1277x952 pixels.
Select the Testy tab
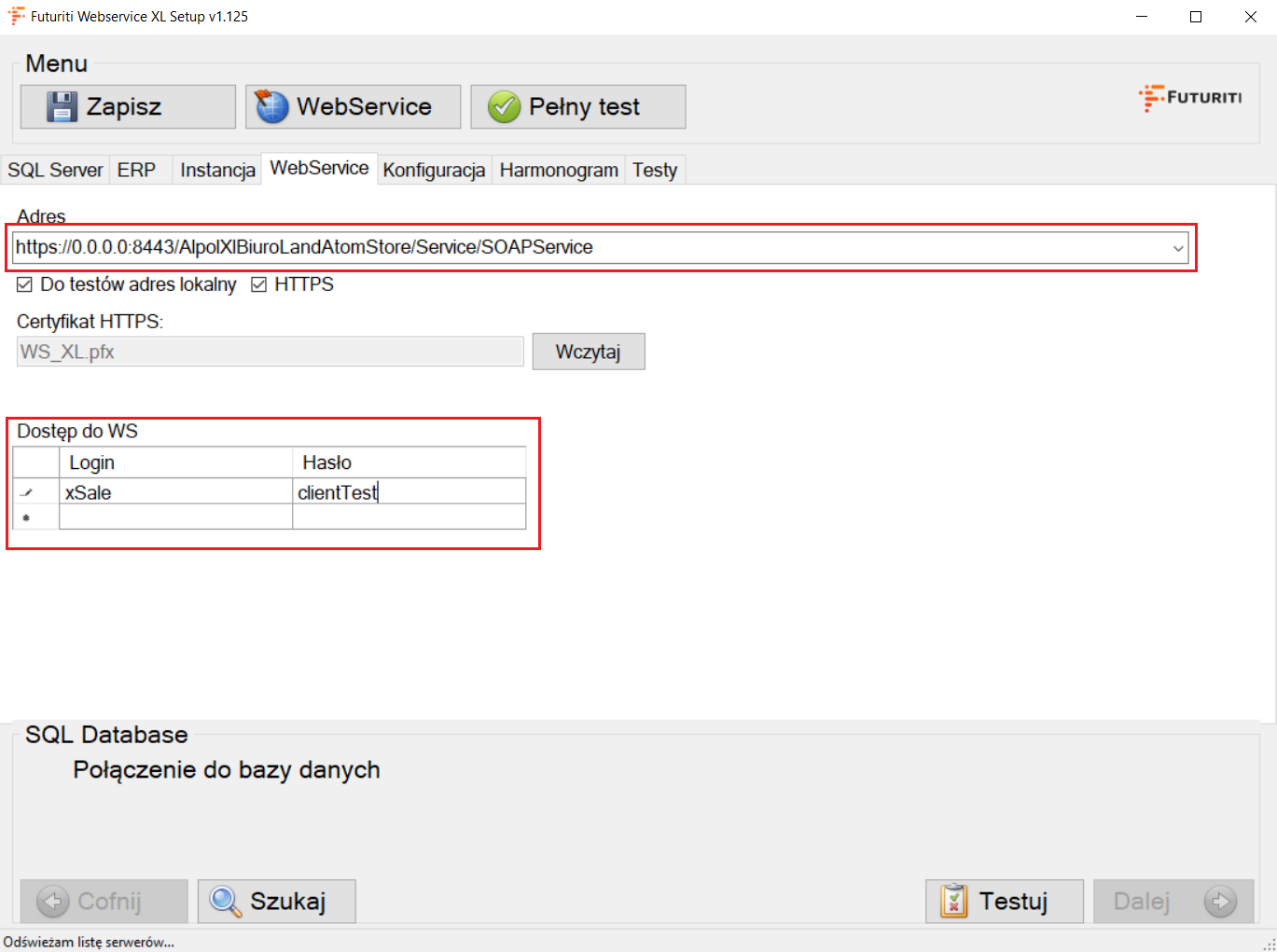tap(655, 170)
